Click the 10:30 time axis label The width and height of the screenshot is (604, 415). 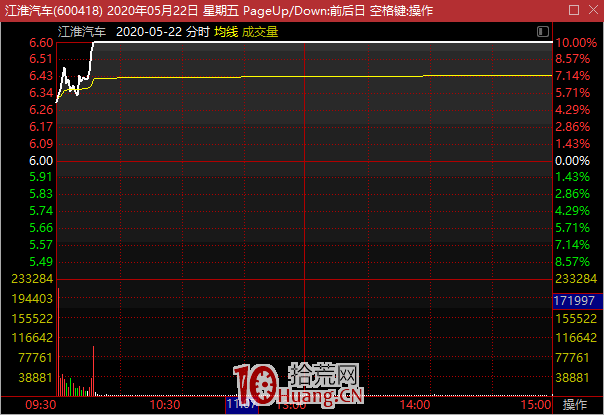coord(165,405)
